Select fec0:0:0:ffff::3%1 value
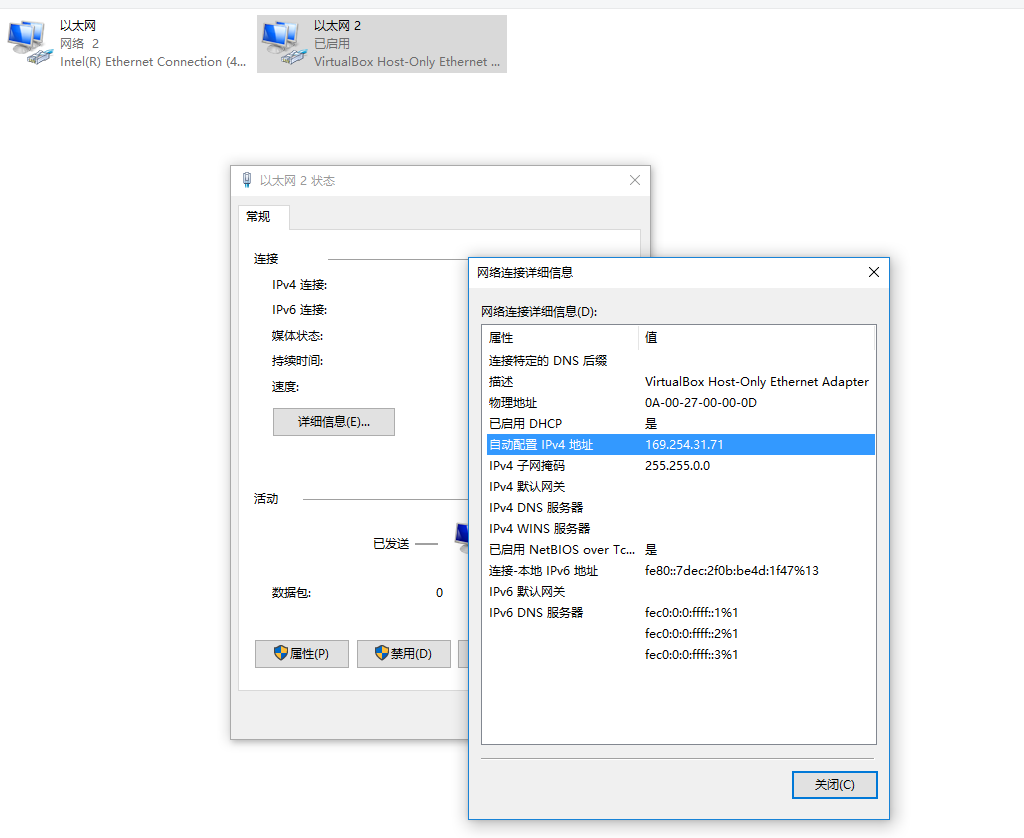The width and height of the screenshot is (1024, 838). click(x=691, y=654)
